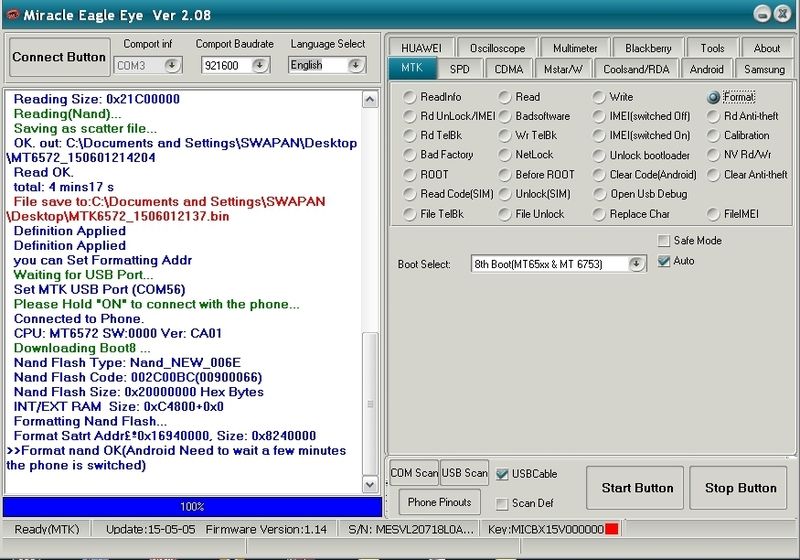Open the Coolsand/RDA tab
The image size is (800, 560).
(x=636, y=69)
